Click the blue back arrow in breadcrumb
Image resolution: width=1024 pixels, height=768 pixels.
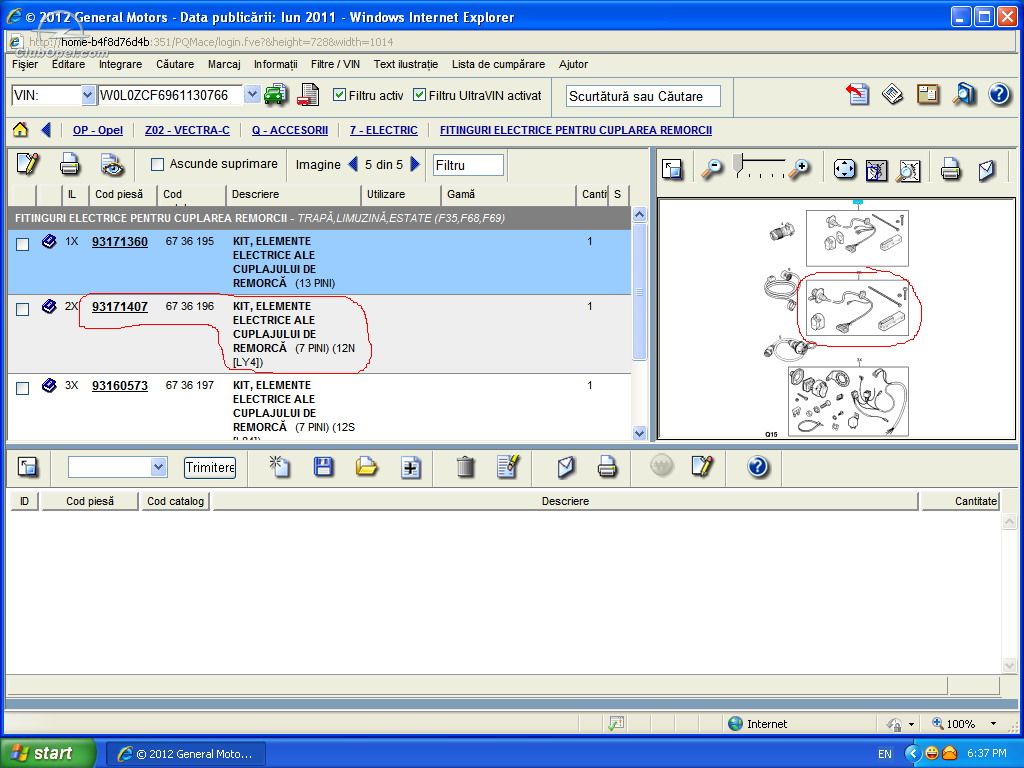point(46,129)
